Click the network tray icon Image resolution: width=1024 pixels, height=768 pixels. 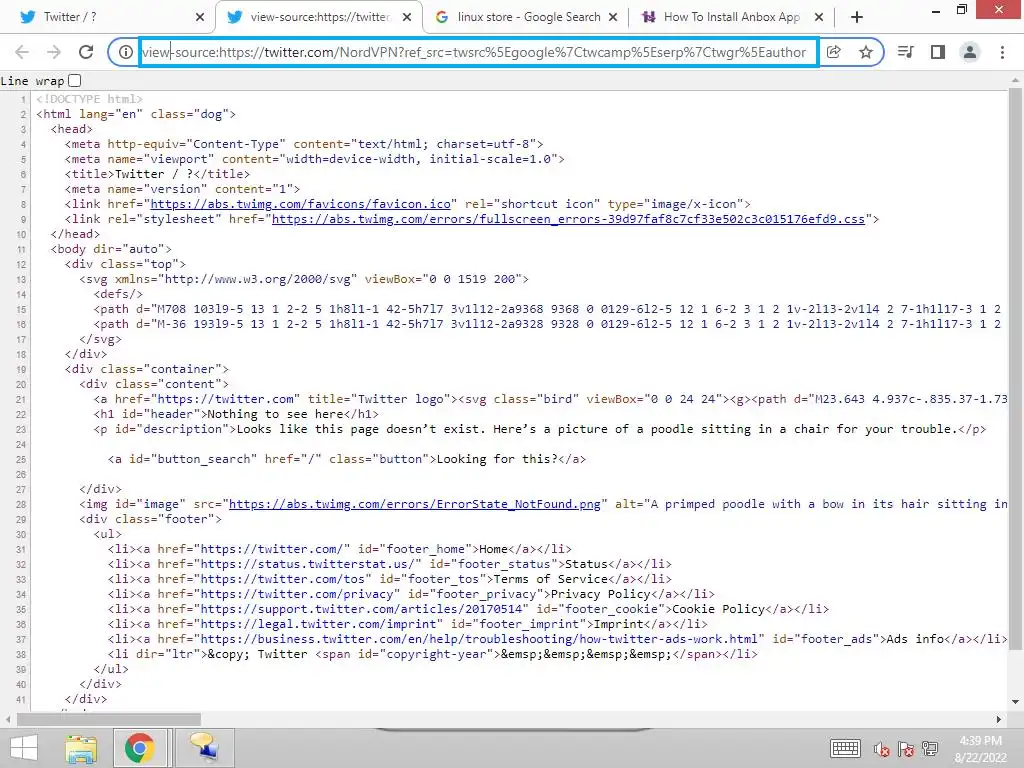tap(930, 749)
